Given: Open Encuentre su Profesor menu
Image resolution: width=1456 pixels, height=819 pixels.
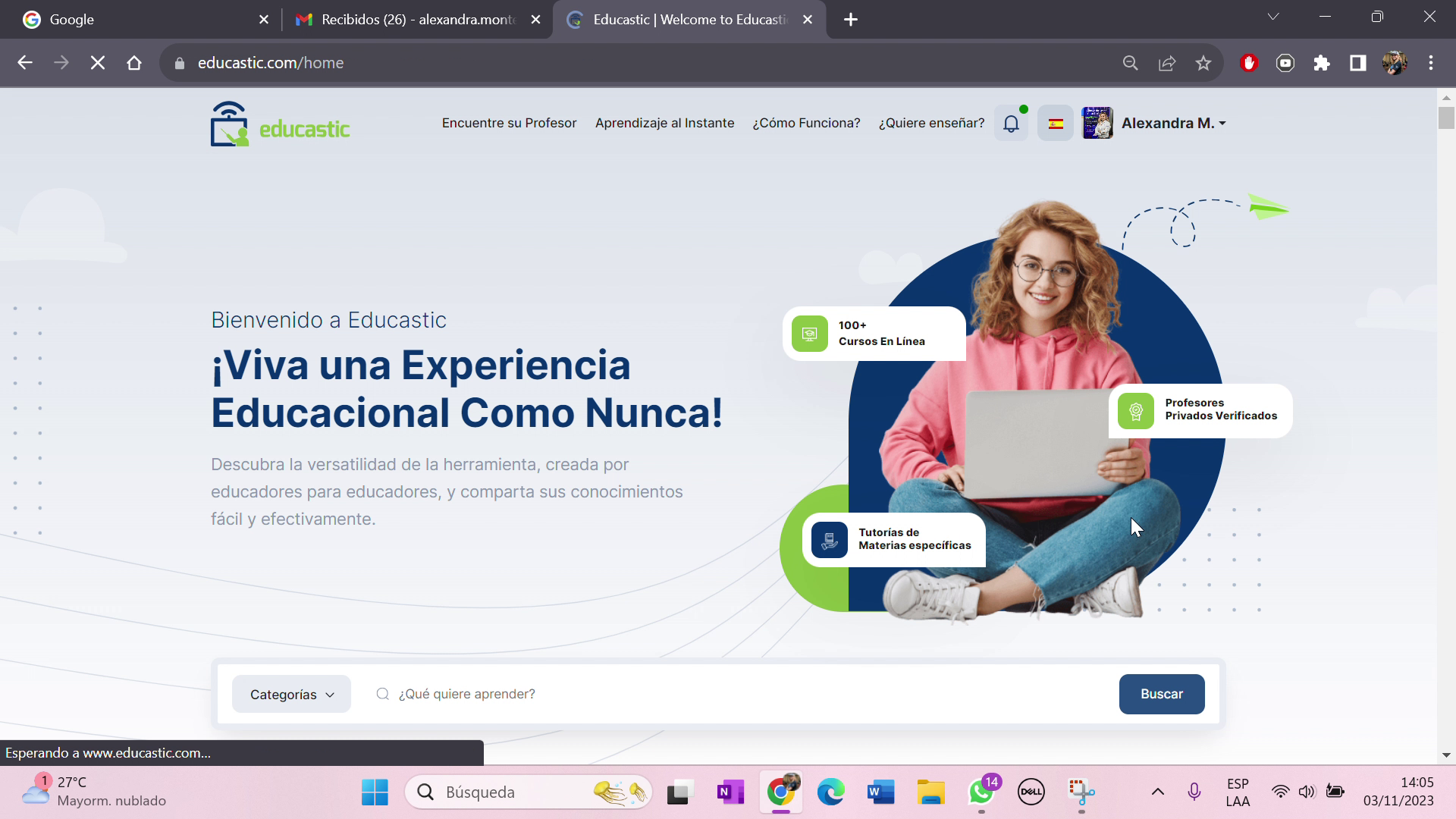Looking at the screenshot, I should 509,123.
